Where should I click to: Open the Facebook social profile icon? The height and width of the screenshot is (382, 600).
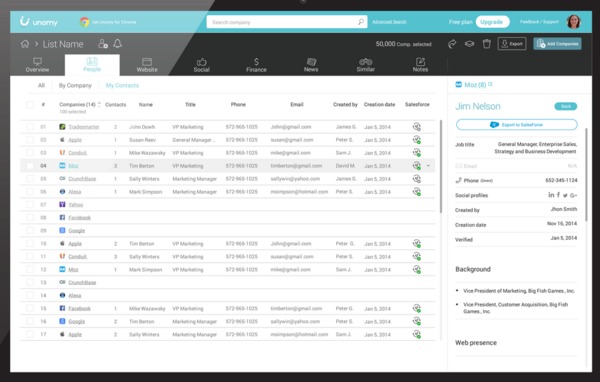click(558, 195)
